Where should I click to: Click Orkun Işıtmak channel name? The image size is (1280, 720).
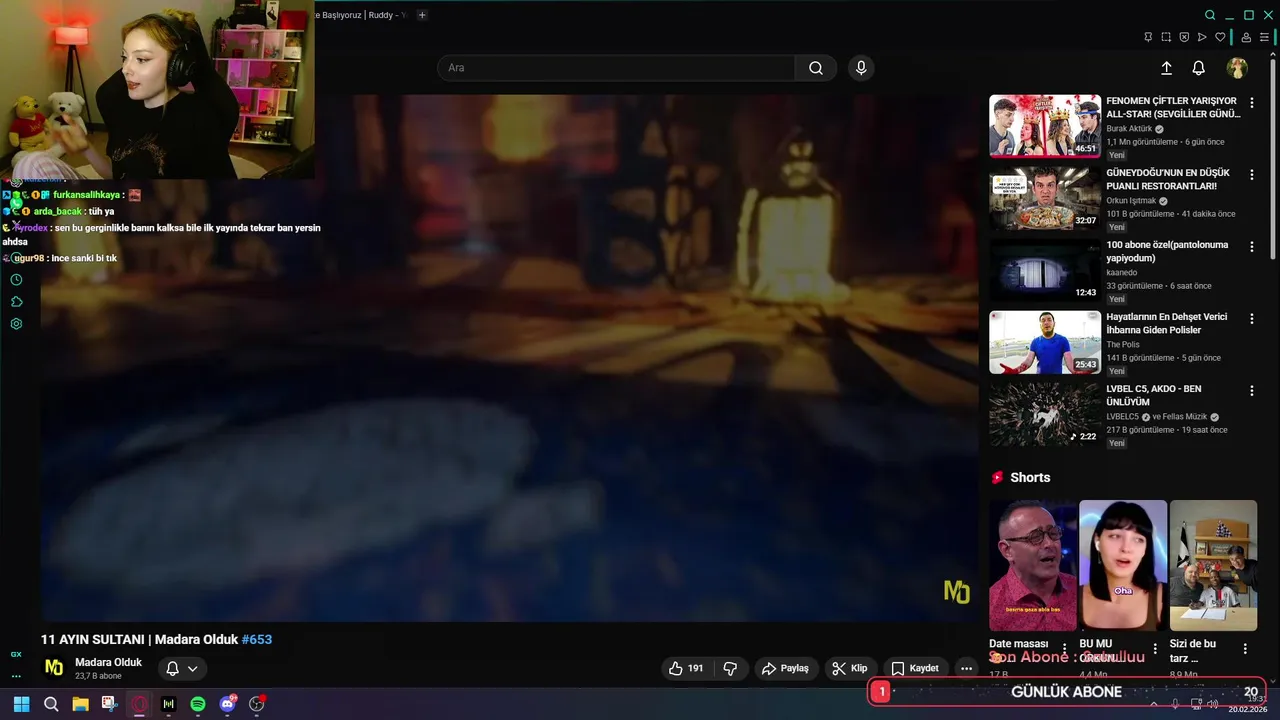(x=1132, y=201)
